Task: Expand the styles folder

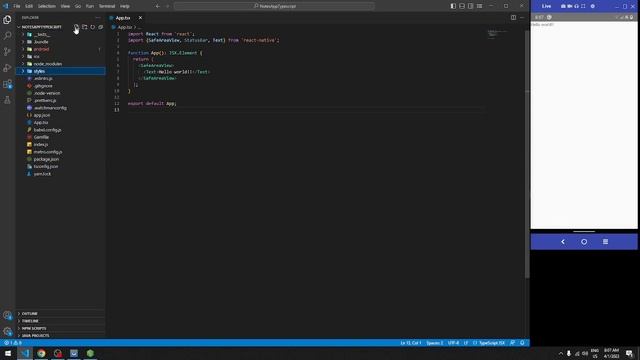Action: [60, 71]
